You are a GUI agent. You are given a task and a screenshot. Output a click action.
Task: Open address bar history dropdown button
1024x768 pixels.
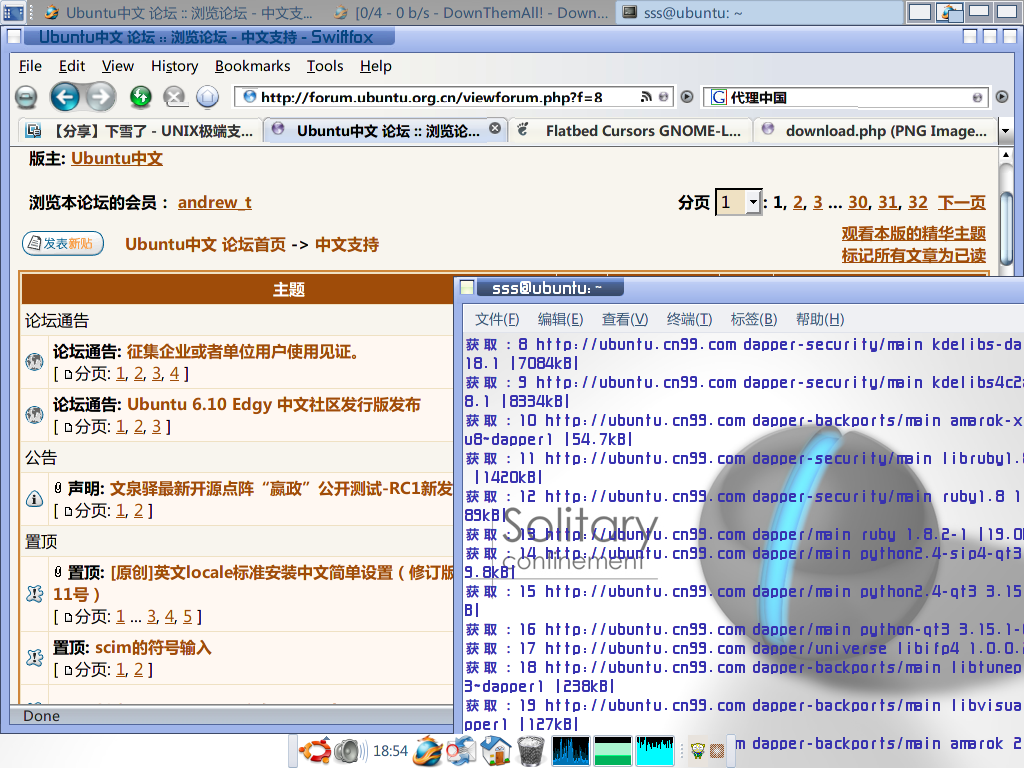(x=664, y=97)
